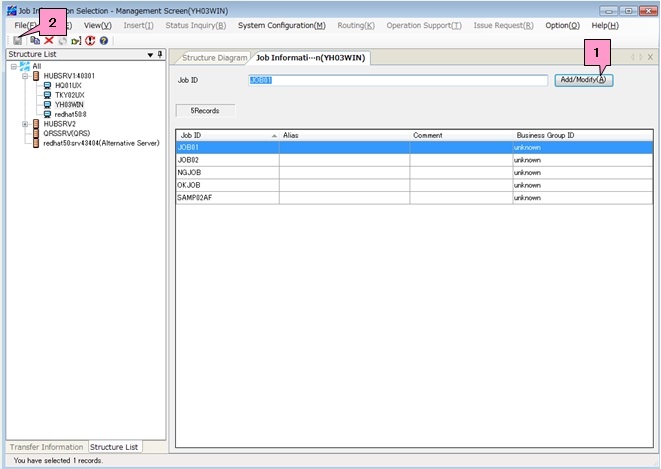Select the NGJOB row in the table
This screenshot has width=661, height=469.
[x=190, y=173]
